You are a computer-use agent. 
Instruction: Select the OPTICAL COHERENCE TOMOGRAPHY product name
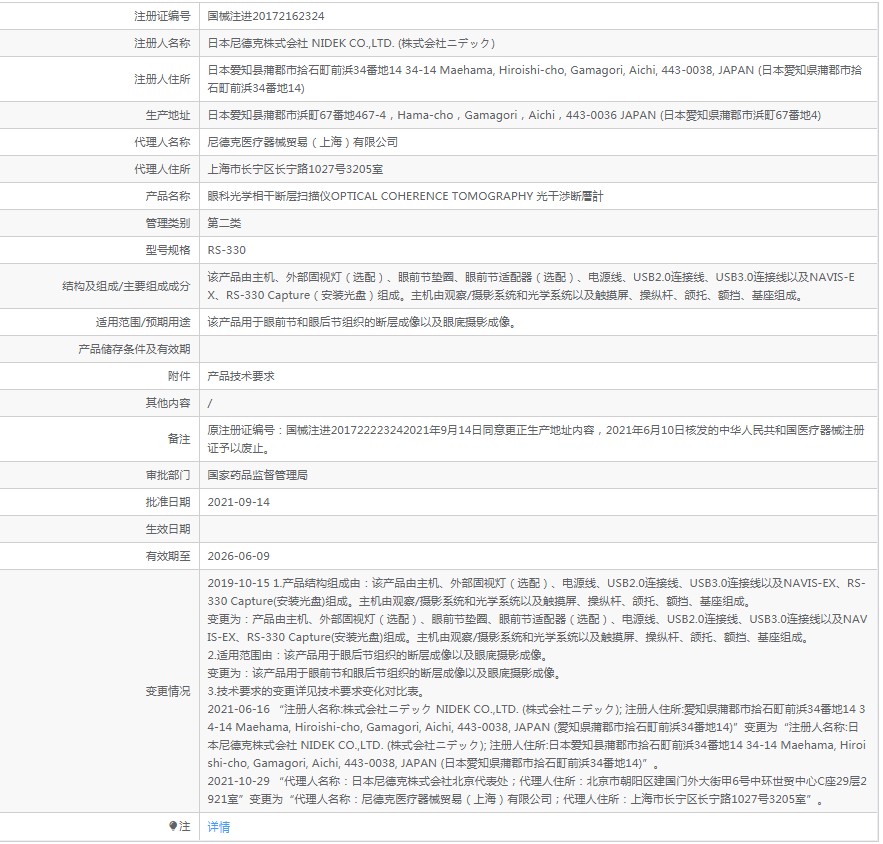pos(405,196)
